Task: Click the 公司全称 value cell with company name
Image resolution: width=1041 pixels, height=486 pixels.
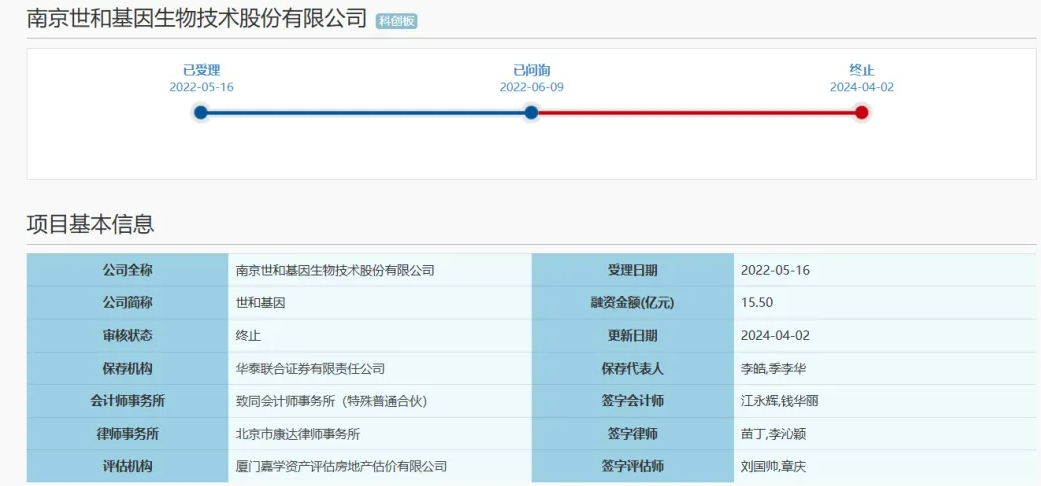Action: coord(380,270)
